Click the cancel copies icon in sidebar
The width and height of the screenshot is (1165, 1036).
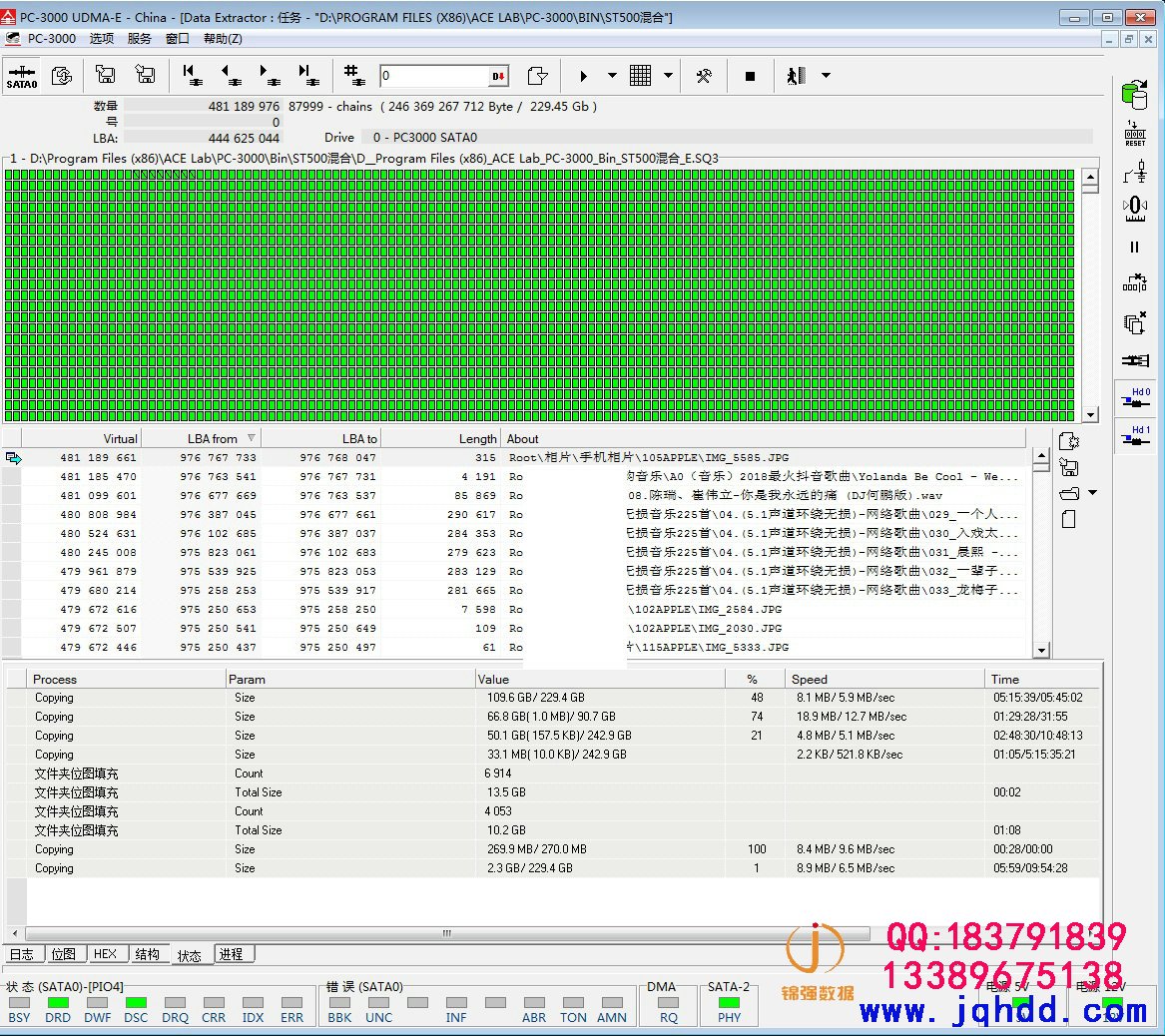click(x=1134, y=322)
